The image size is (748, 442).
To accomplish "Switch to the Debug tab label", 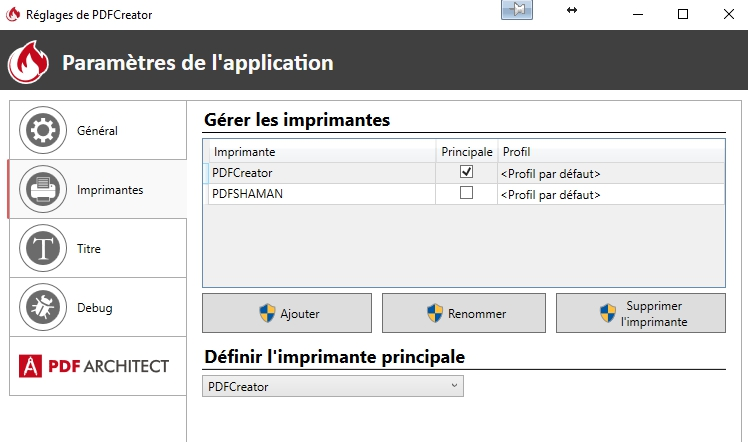I will pos(95,308).
